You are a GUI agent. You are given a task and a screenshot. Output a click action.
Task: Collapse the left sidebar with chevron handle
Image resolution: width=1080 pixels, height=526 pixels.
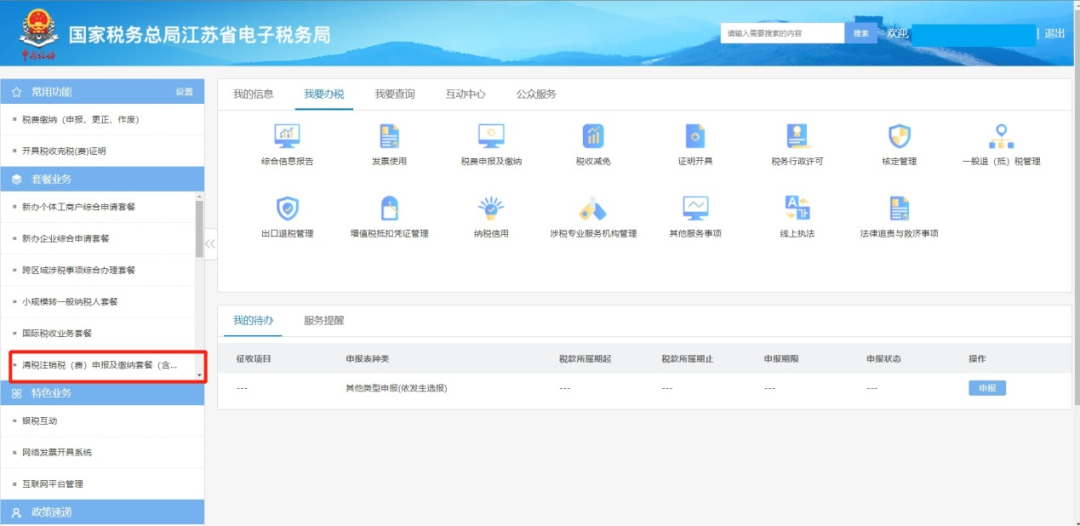click(210, 244)
